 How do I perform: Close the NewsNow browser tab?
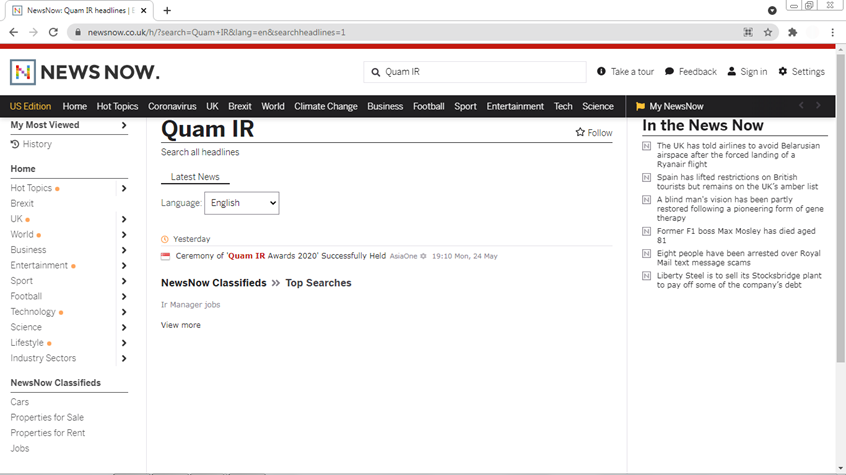(x=144, y=10)
